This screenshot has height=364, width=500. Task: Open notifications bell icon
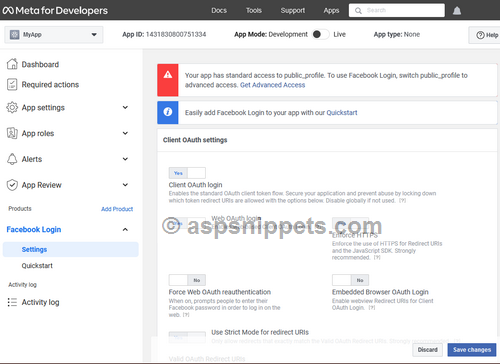click(457, 11)
